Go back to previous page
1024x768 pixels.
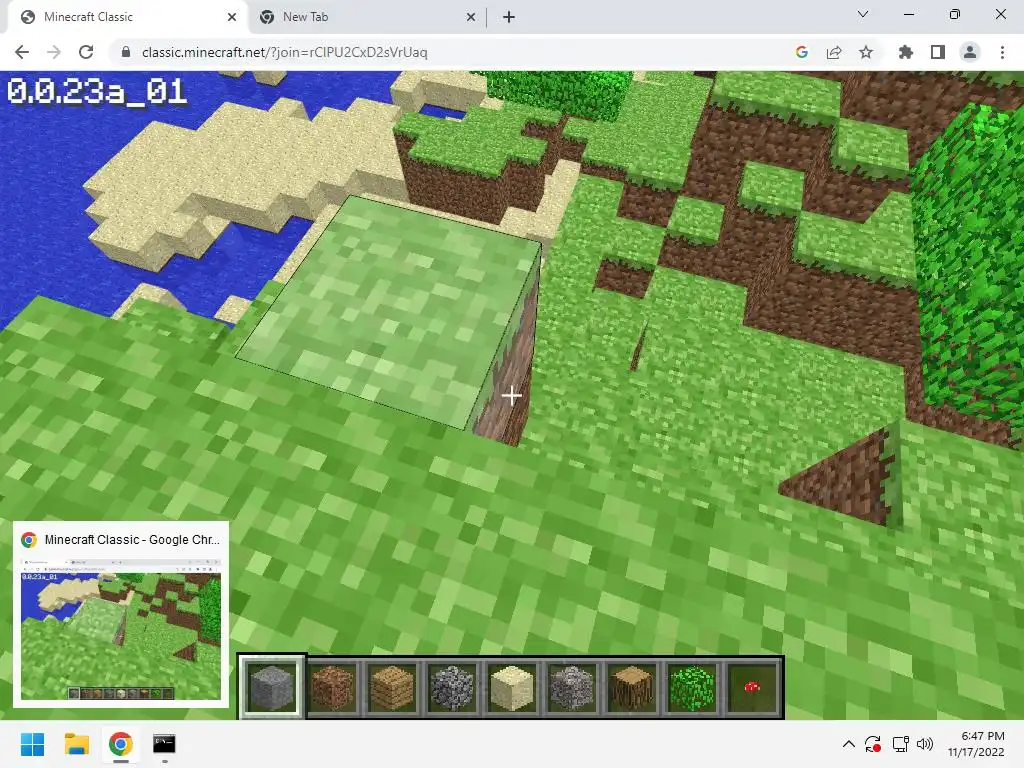[x=22, y=52]
